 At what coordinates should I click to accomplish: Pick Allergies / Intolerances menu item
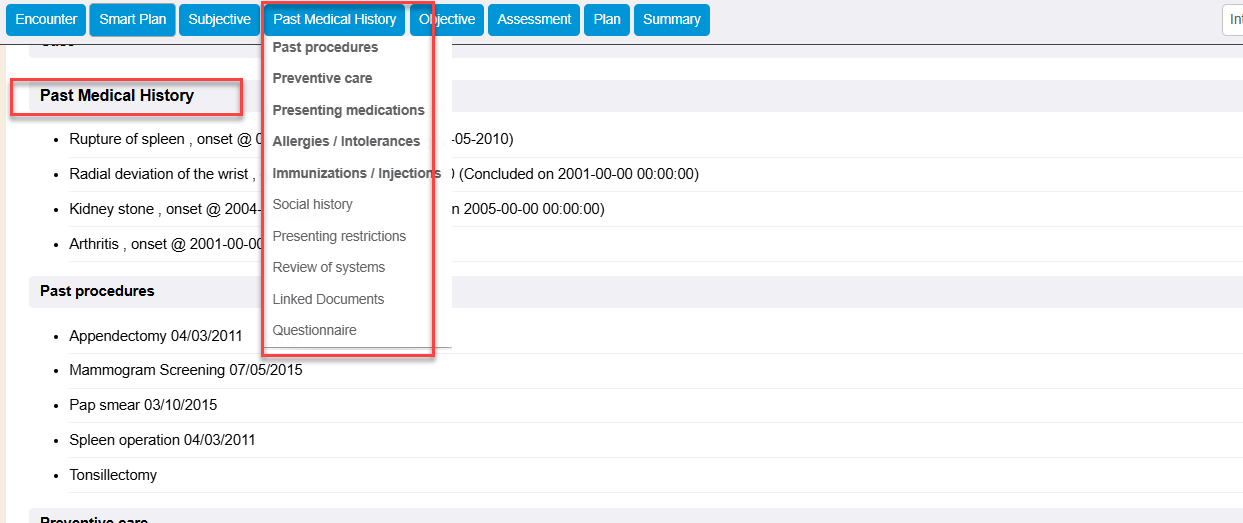pyautogui.click(x=346, y=141)
